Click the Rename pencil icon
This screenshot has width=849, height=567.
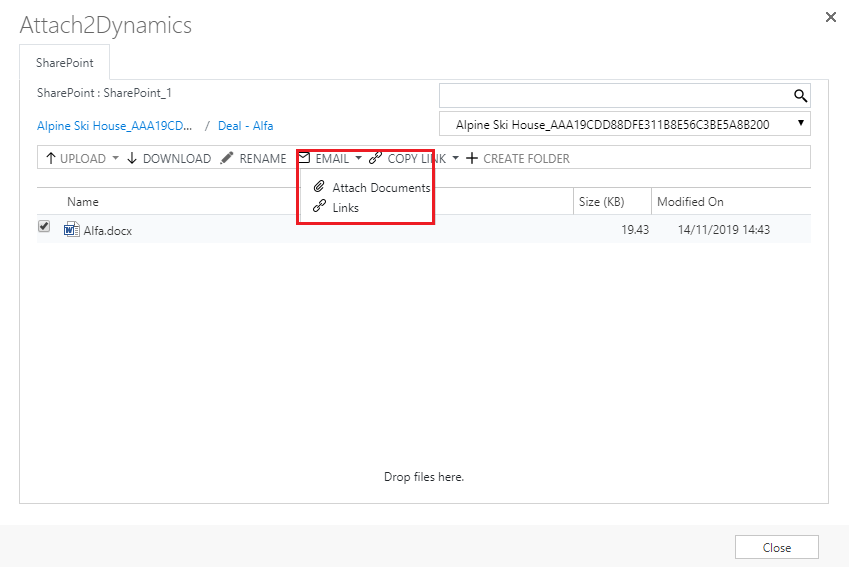227,158
